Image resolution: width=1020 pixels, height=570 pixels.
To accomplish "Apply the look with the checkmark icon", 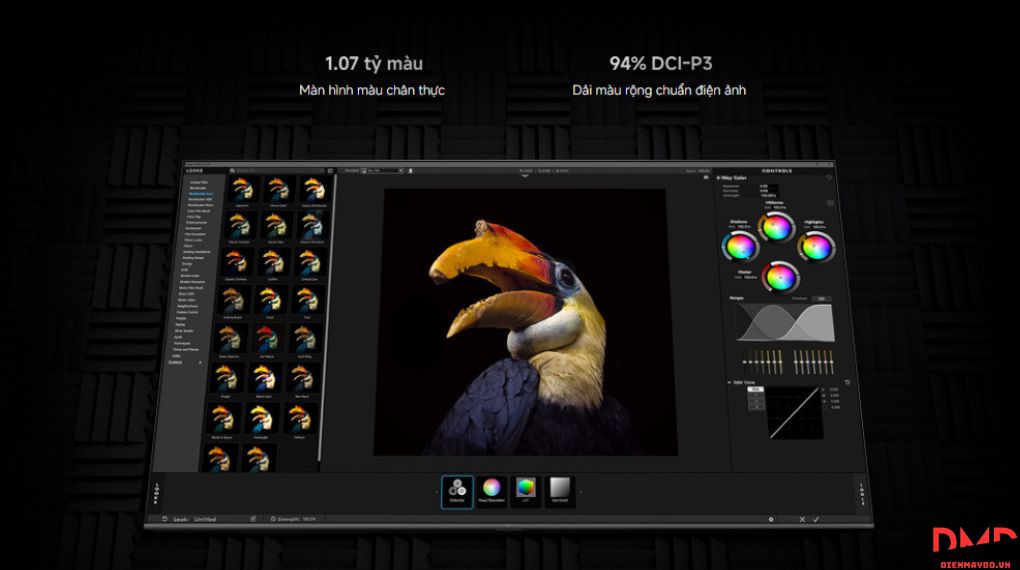I will click(x=816, y=519).
